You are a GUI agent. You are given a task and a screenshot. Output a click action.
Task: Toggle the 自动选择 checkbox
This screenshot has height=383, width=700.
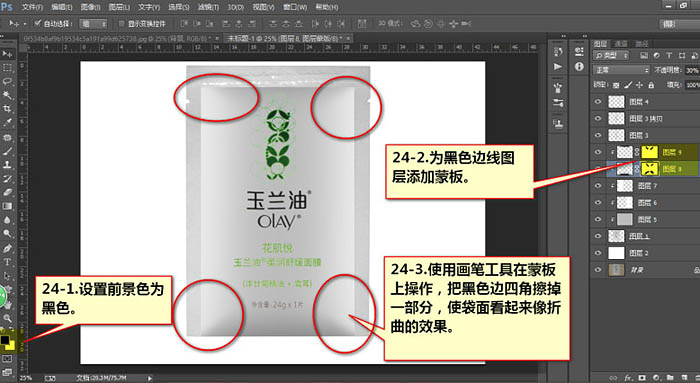click(38, 23)
